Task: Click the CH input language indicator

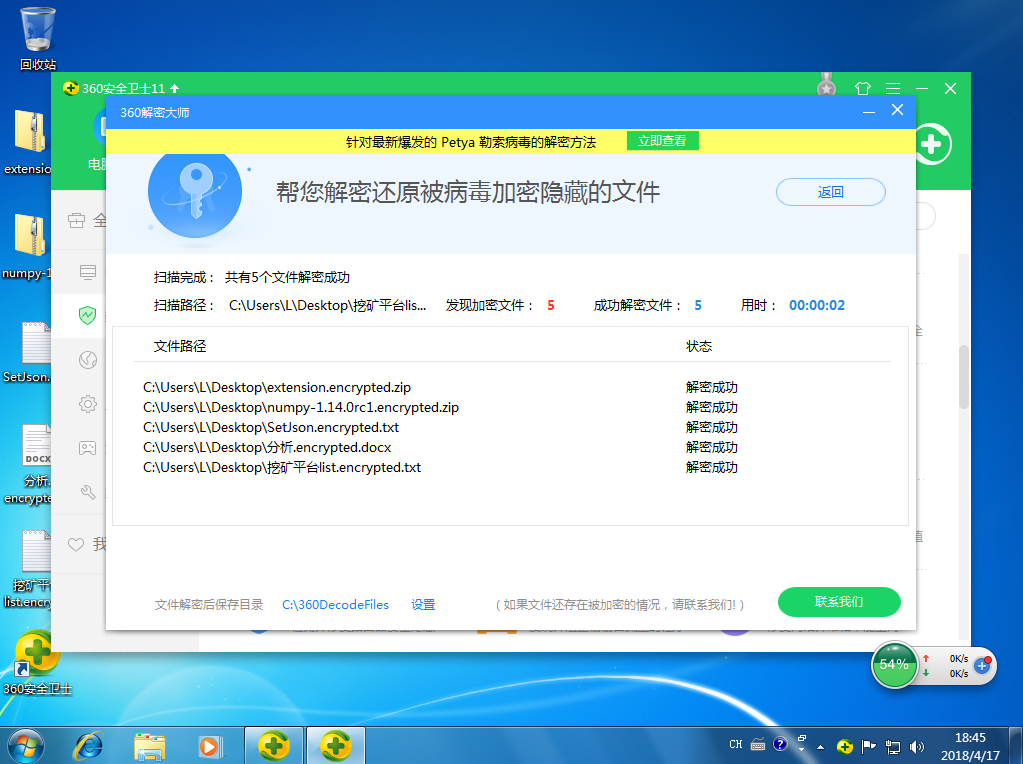Action: (x=736, y=744)
